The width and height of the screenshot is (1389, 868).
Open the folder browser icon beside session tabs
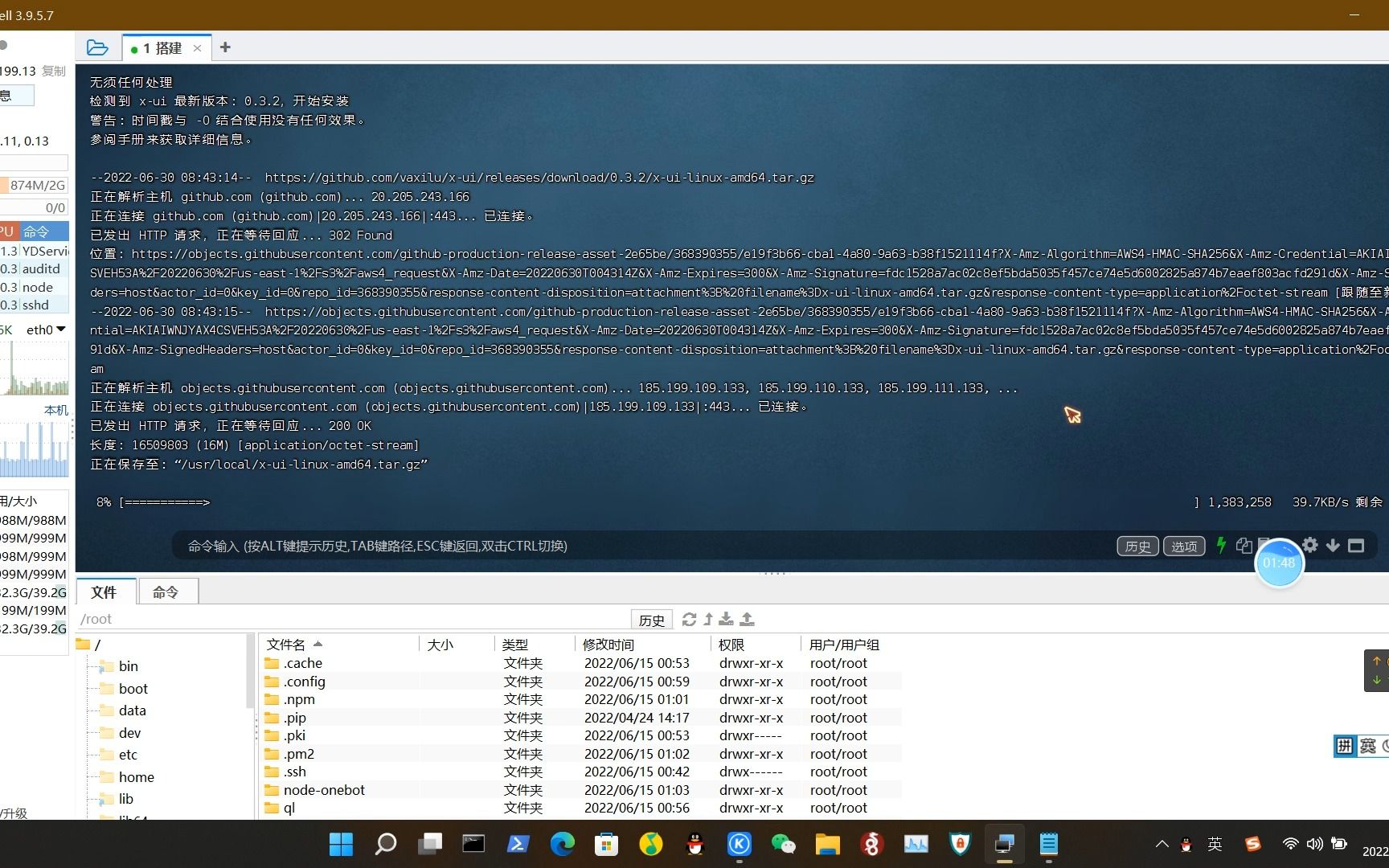97,47
